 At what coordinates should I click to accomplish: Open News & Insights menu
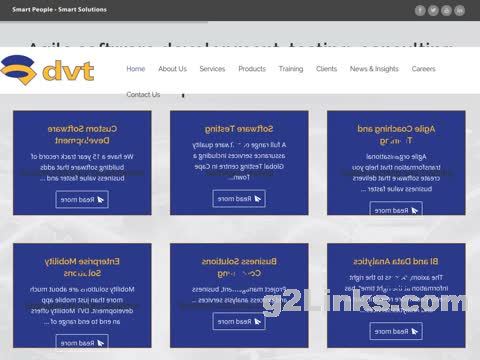point(374,69)
